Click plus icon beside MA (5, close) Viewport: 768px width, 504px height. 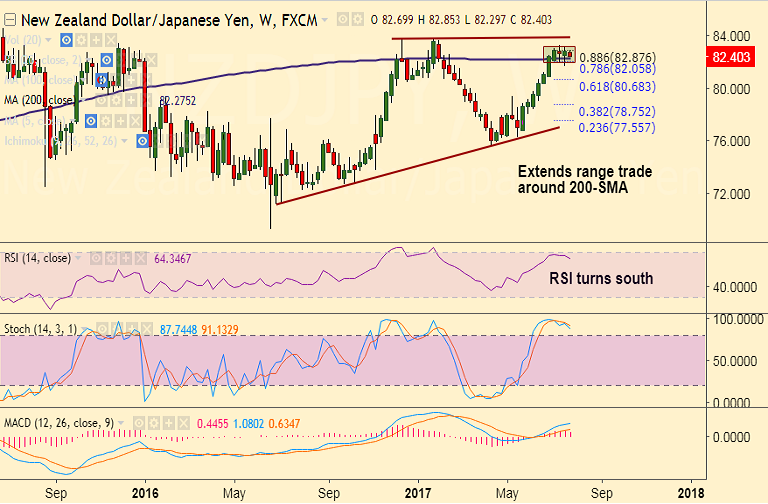coord(120,120)
